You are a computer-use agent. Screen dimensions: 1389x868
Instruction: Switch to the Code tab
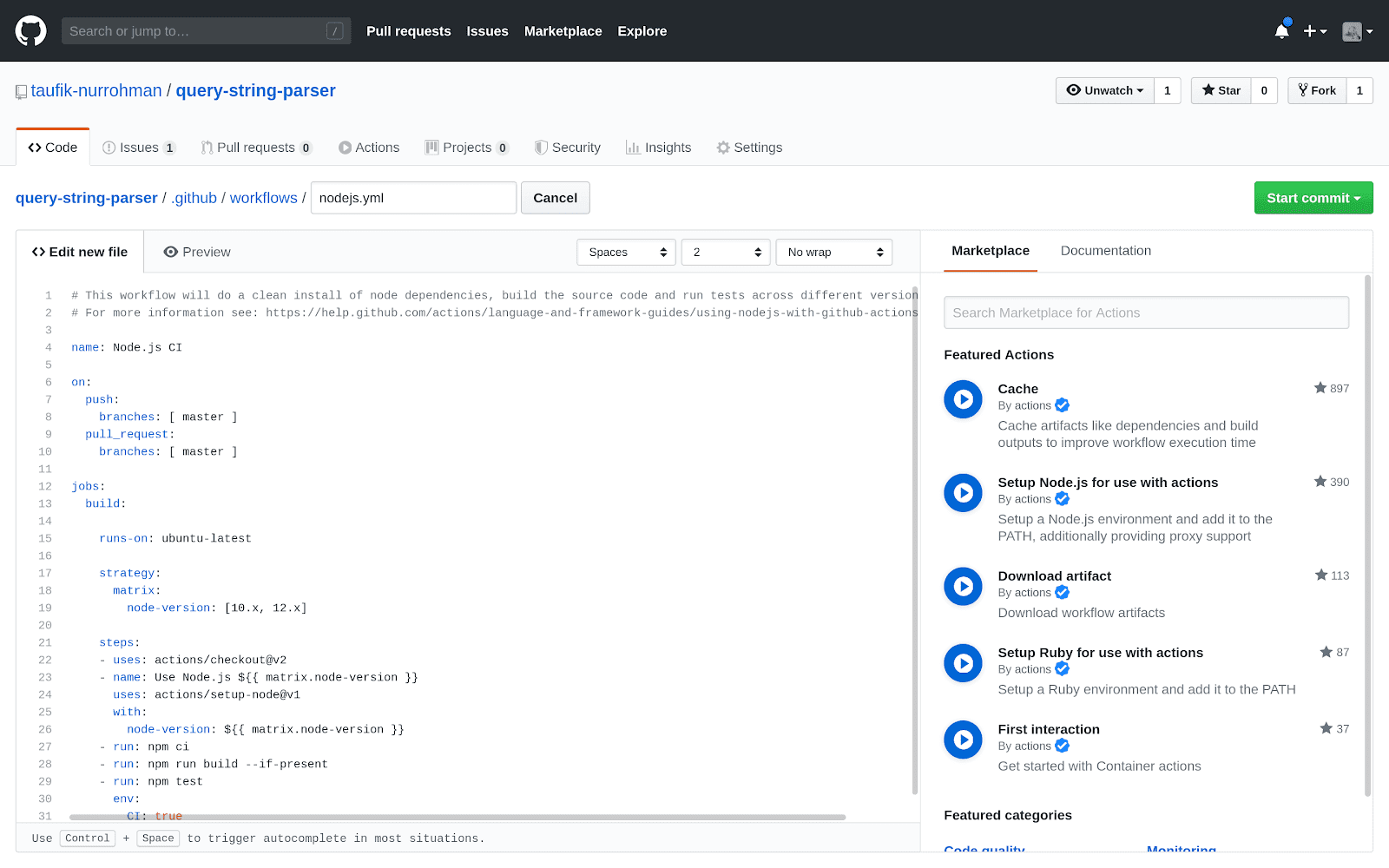tap(53, 148)
